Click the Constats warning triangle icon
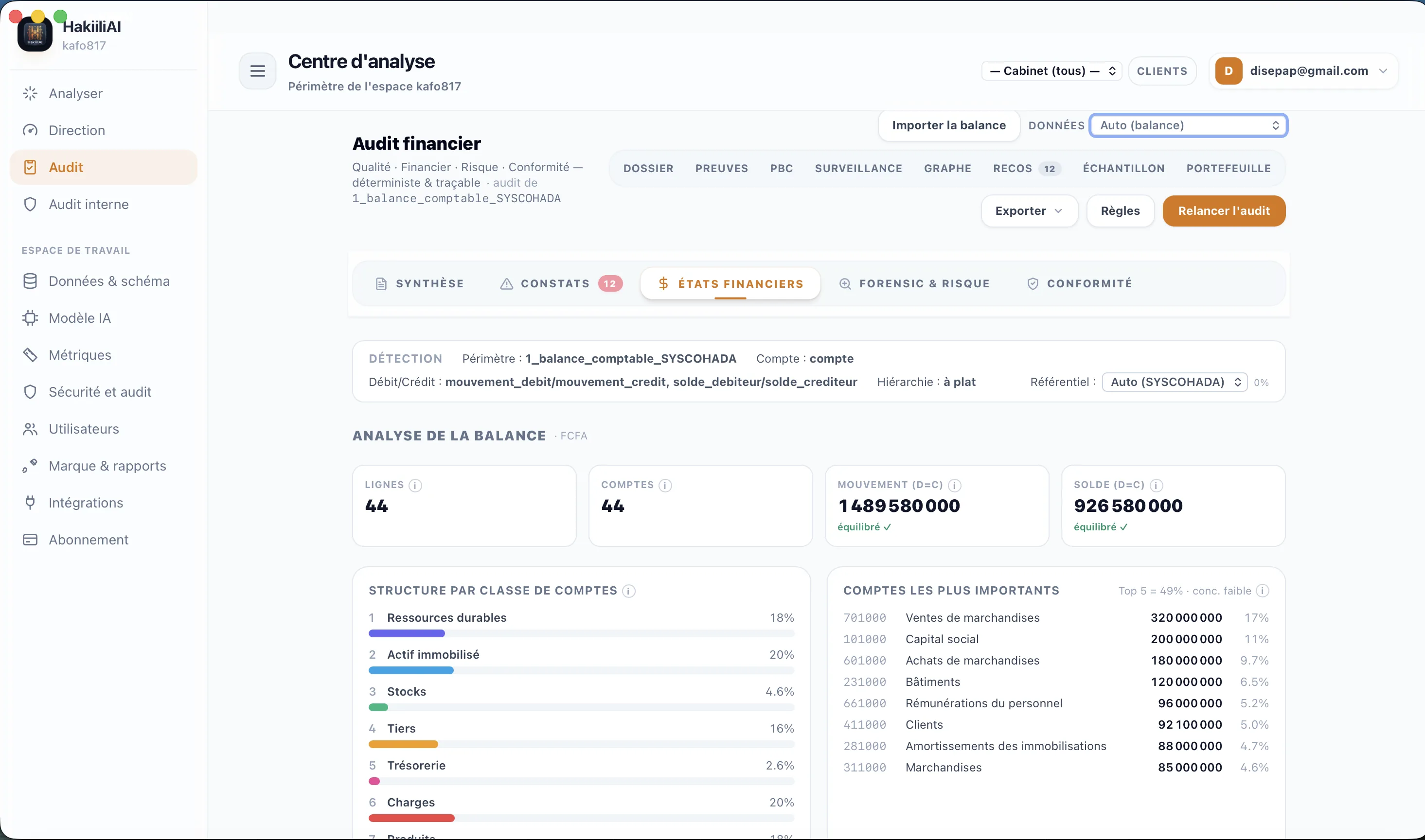The image size is (1425, 840). pyautogui.click(x=507, y=283)
